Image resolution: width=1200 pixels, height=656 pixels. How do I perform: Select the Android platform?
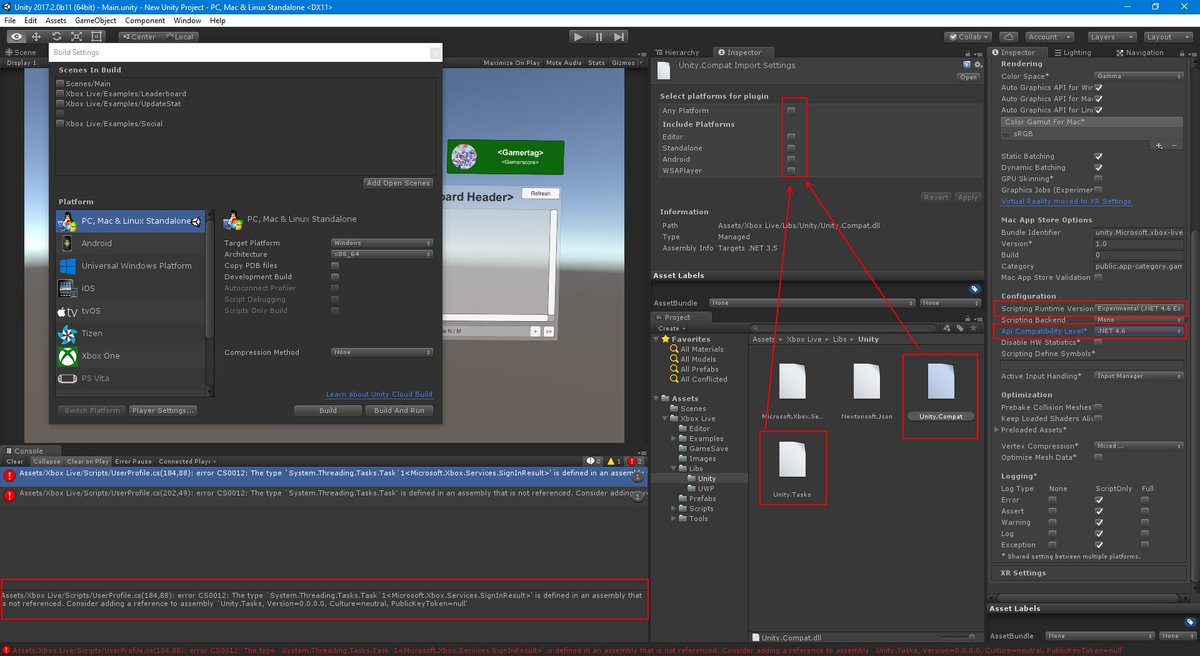click(x=130, y=243)
